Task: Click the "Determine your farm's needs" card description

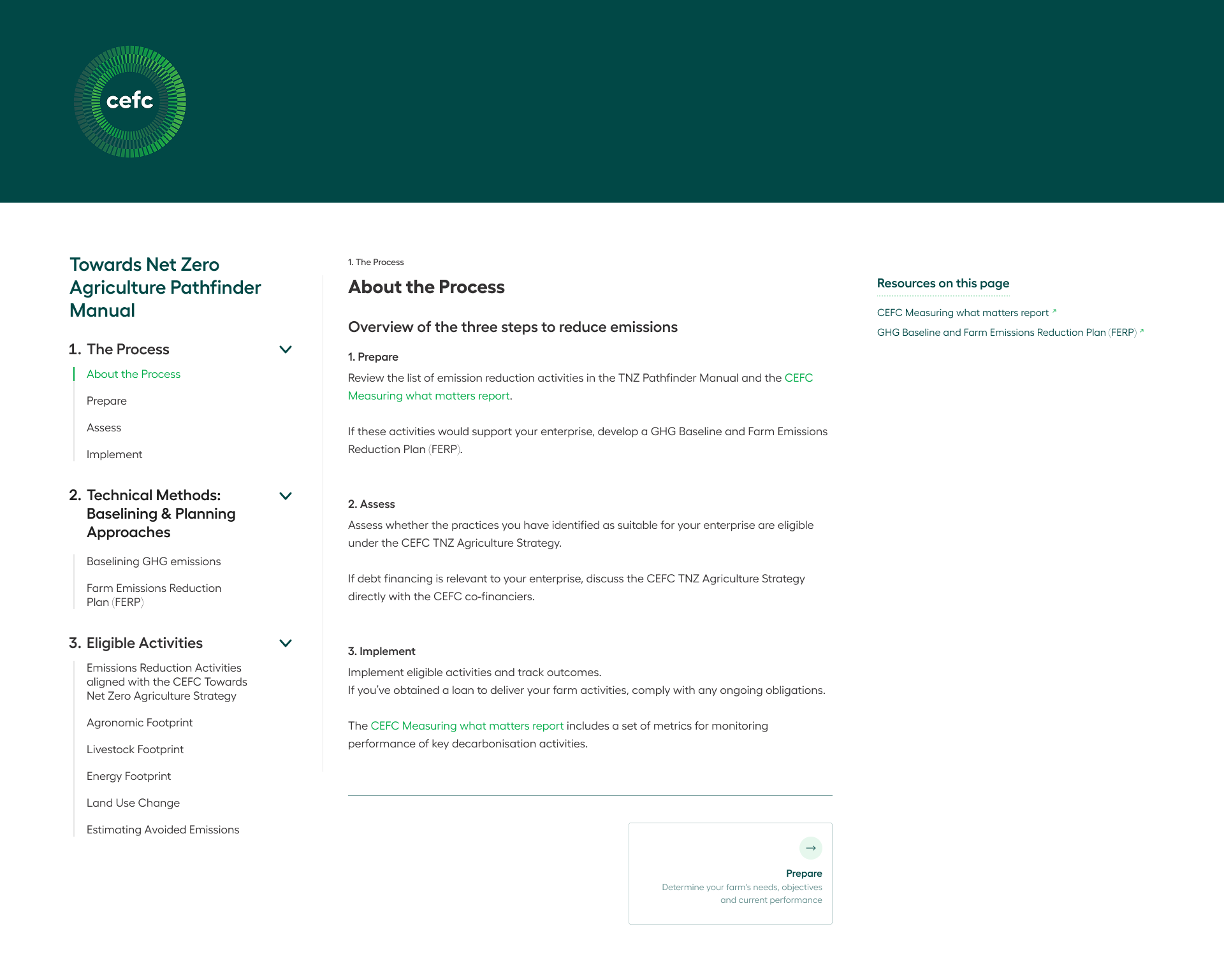Action: point(742,893)
